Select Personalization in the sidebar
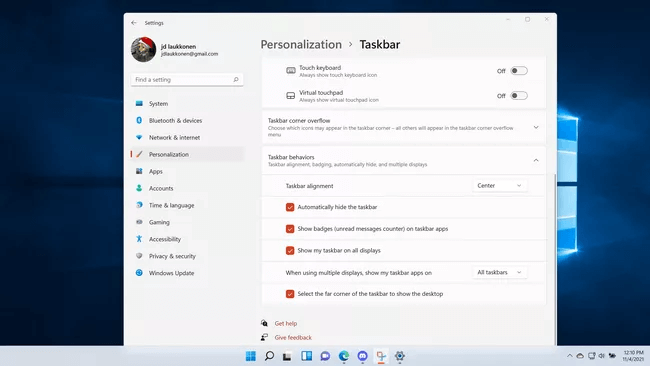 point(187,154)
